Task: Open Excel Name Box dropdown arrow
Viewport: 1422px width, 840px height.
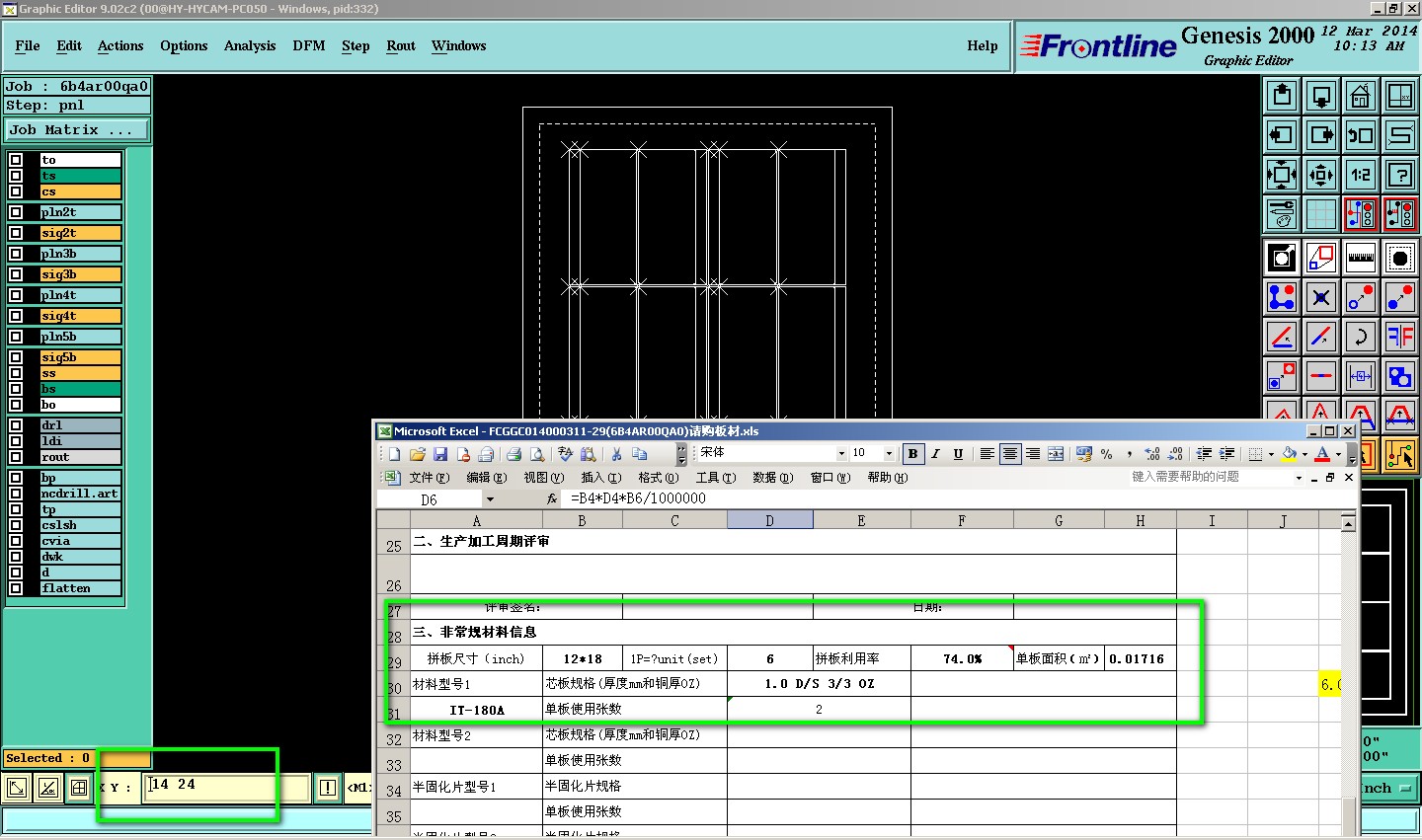Action: 490,499
